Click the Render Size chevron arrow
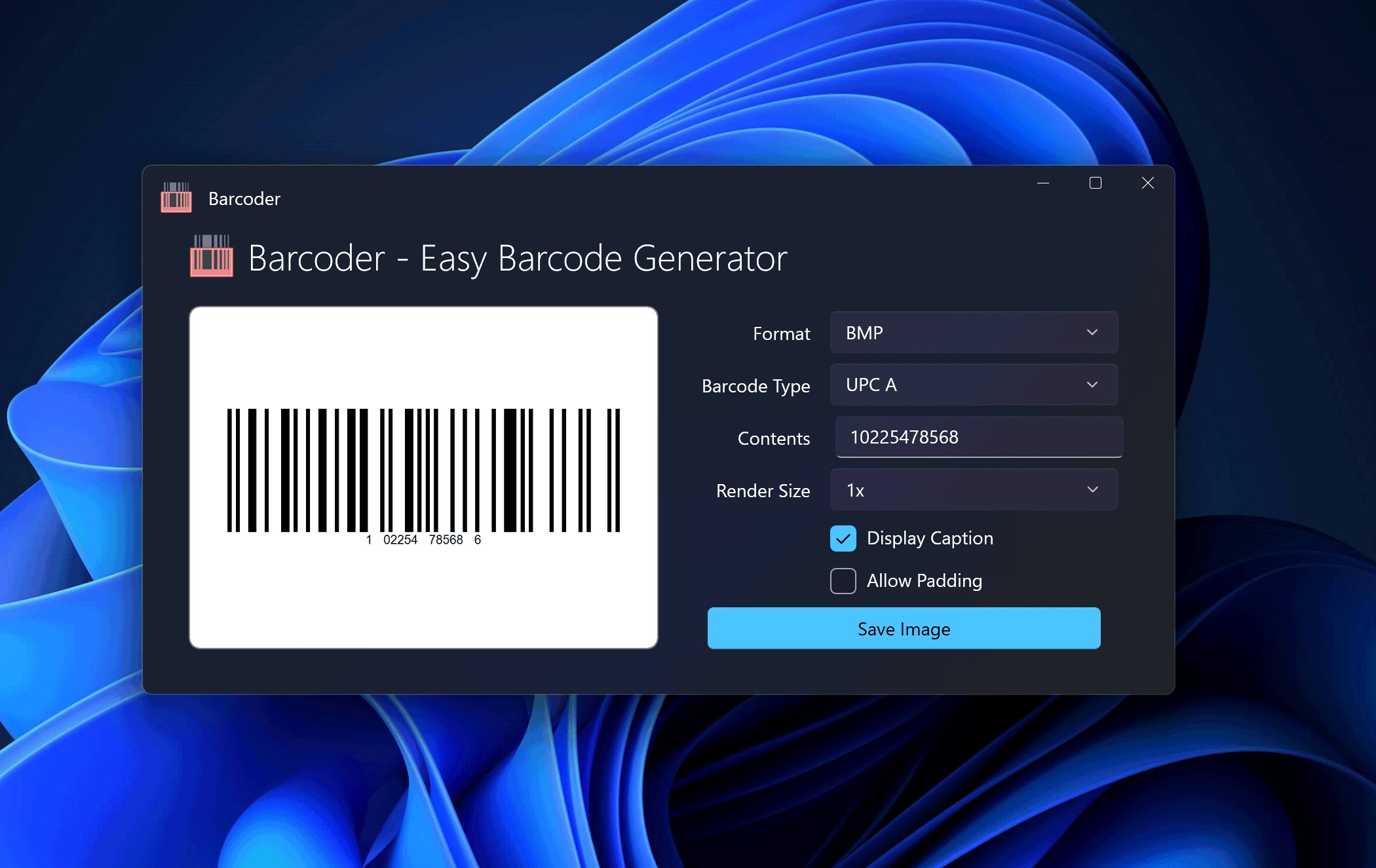This screenshot has width=1376, height=868. pyautogui.click(x=1092, y=489)
